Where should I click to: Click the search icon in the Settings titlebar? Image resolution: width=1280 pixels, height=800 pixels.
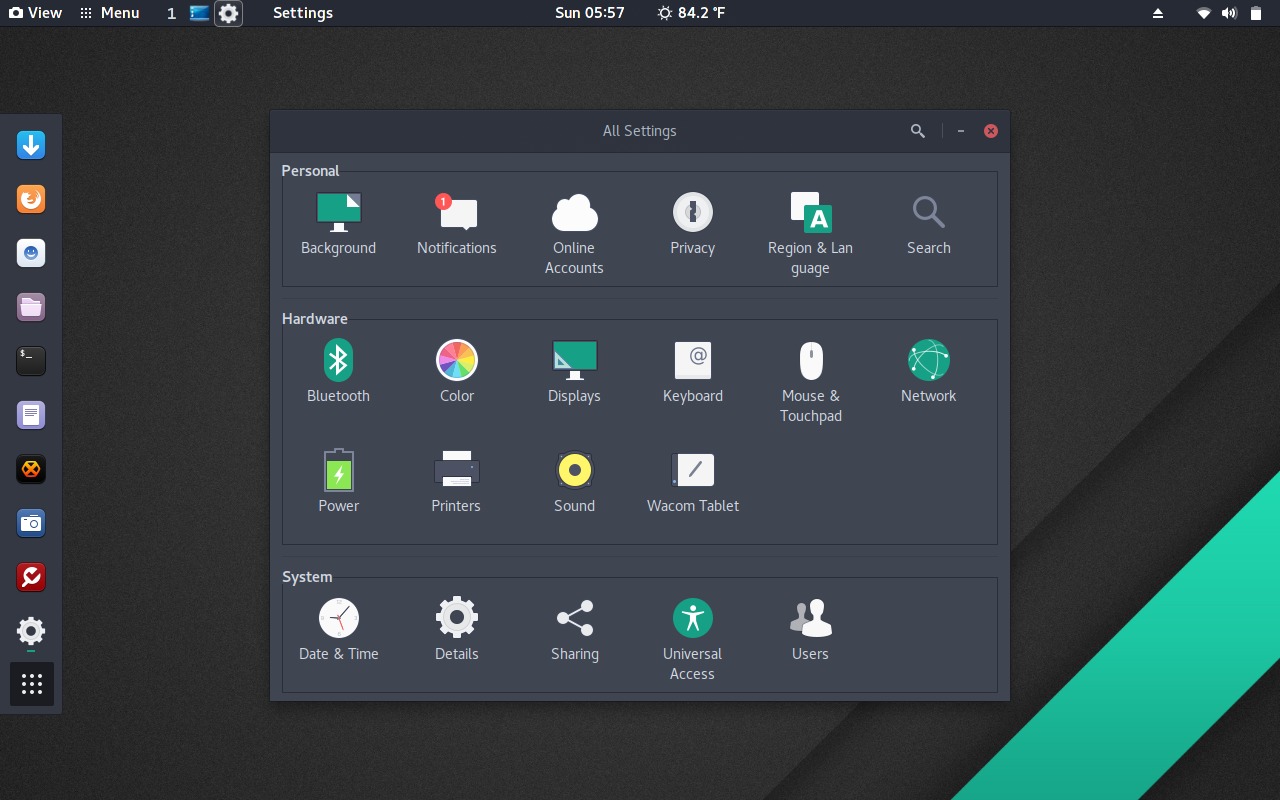point(917,130)
